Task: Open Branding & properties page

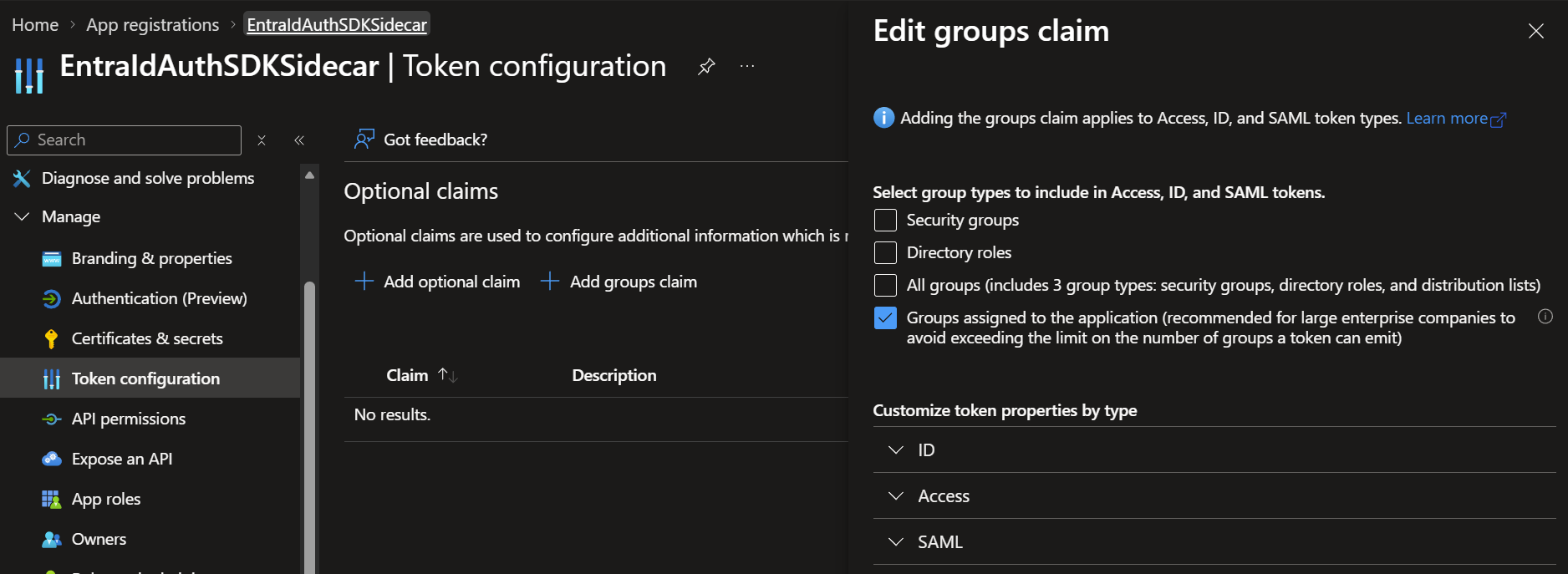Action: 152,259
